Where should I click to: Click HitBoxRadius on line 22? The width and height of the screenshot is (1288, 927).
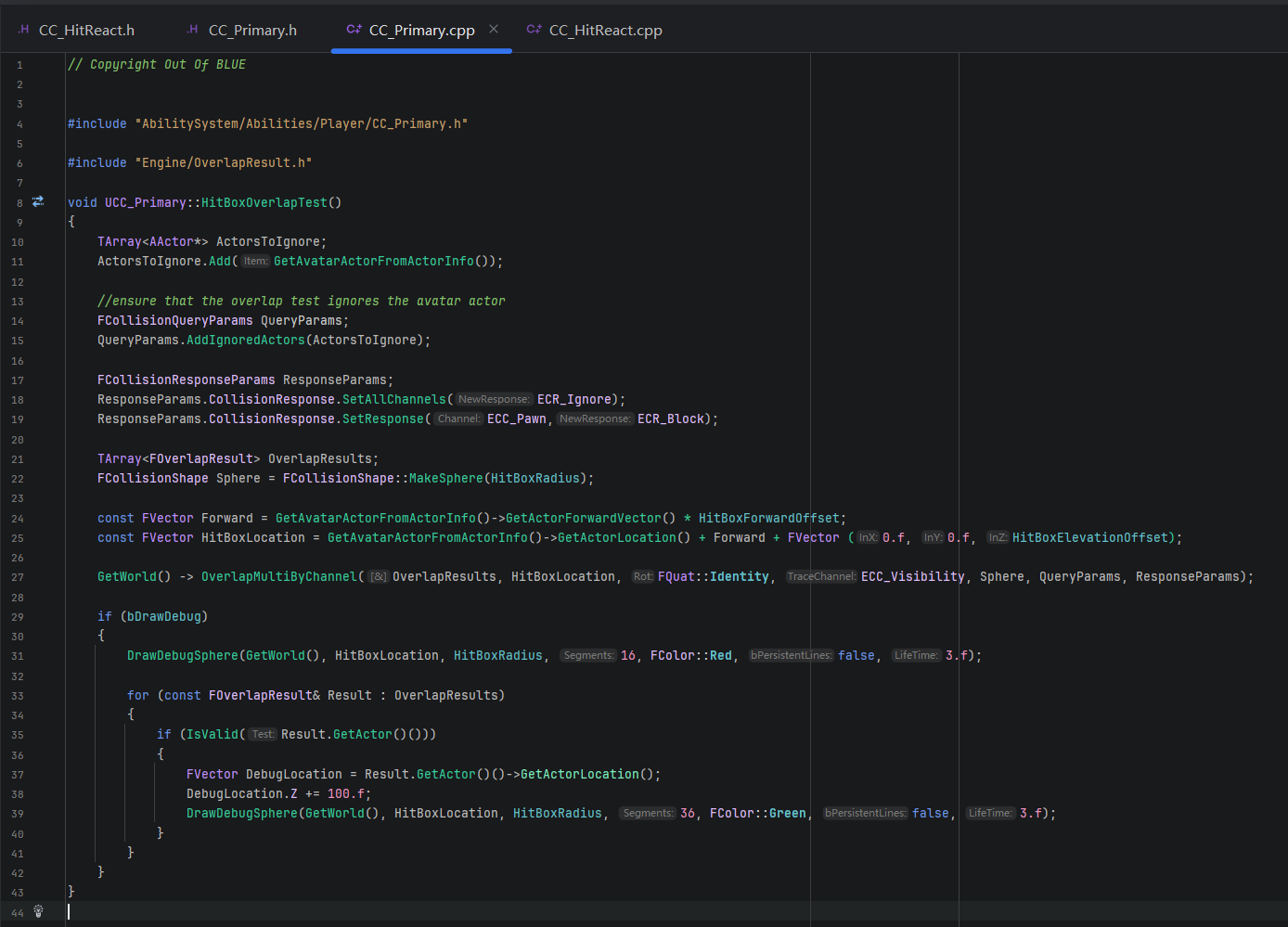click(x=535, y=478)
